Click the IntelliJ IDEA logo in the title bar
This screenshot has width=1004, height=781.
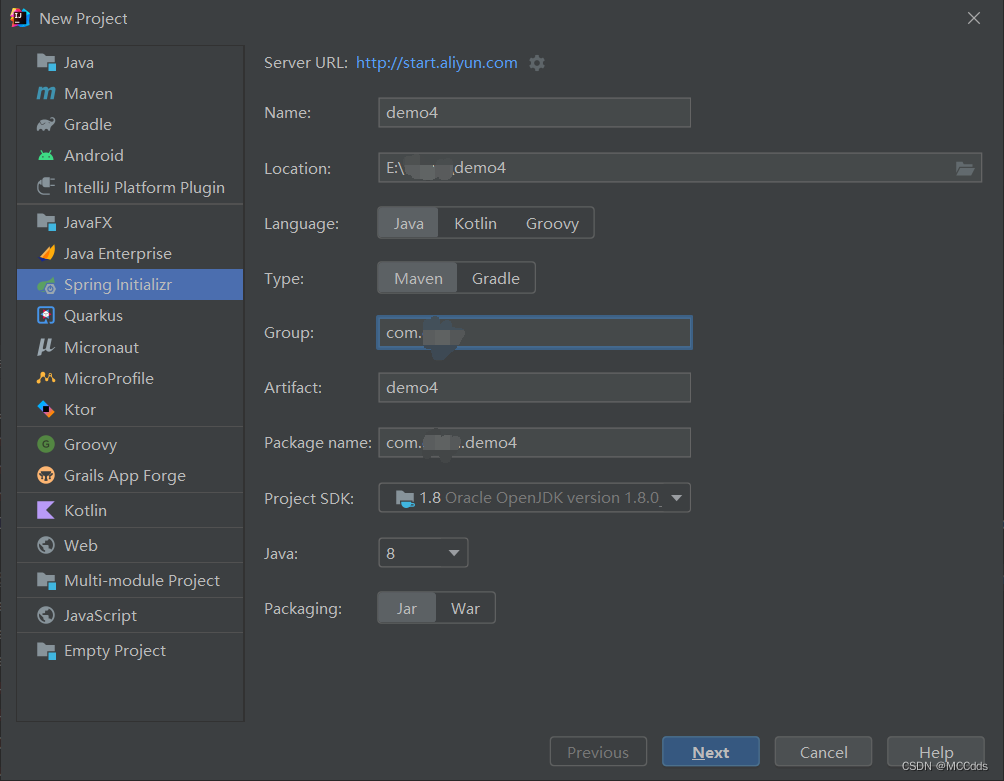pyautogui.click(x=20, y=18)
